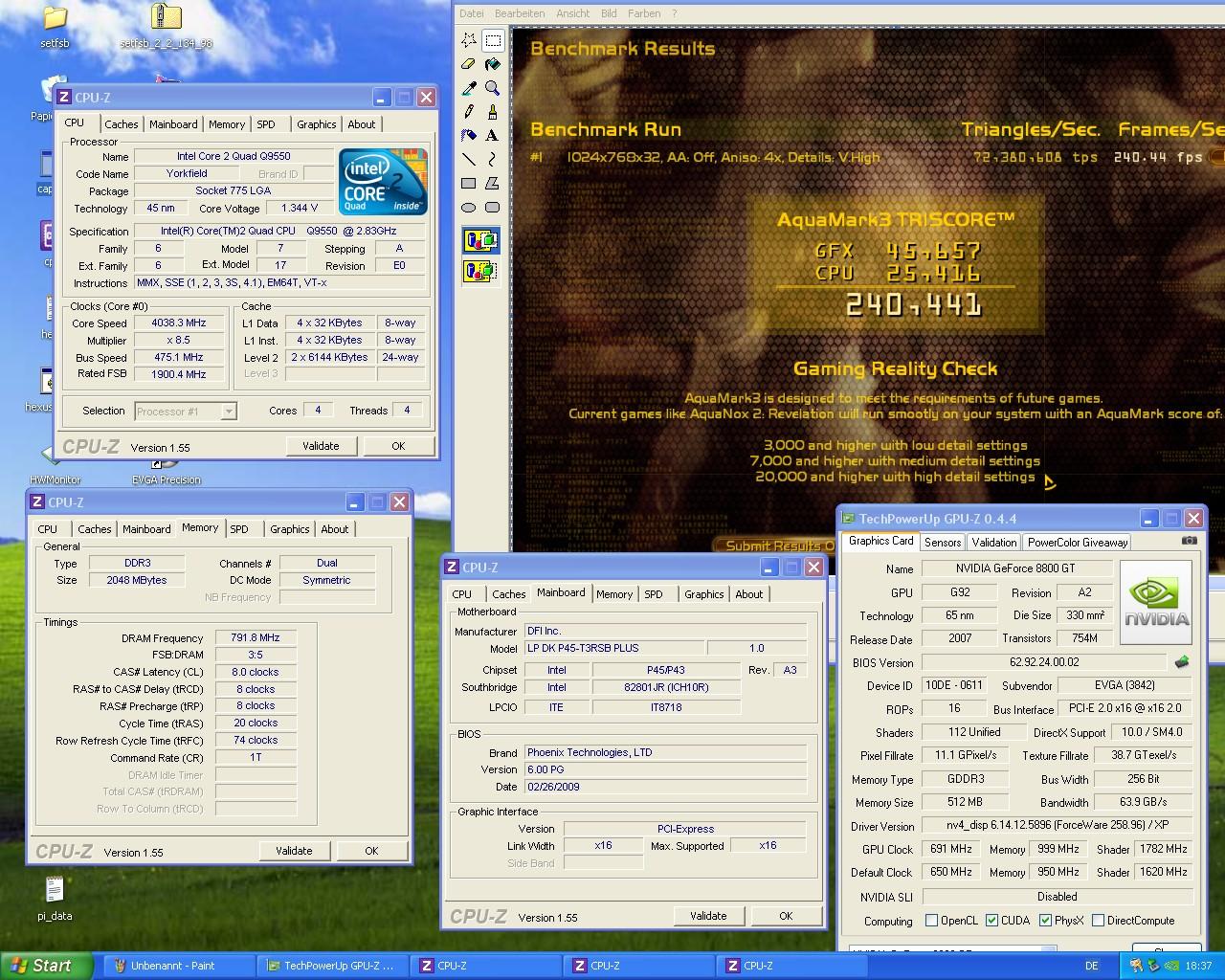Image resolution: width=1225 pixels, height=980 pixels.
Task: Click OK in the CPU-Z Mainboard window
Action: tap(786, 916)
